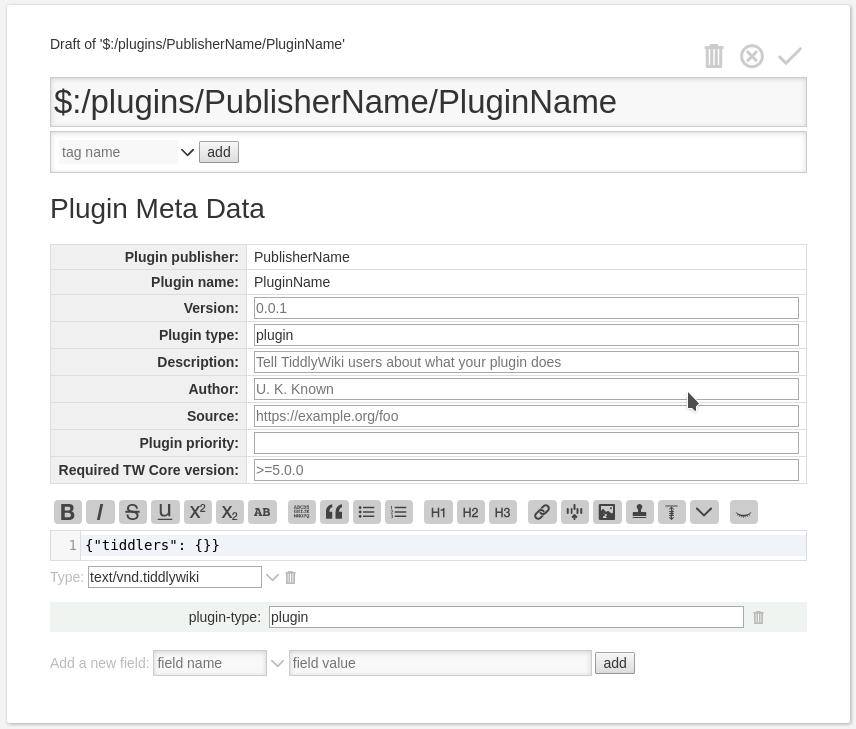Confirm changes with the checkmark icon
The image size is (856, 729).
(x=789, y=56)
